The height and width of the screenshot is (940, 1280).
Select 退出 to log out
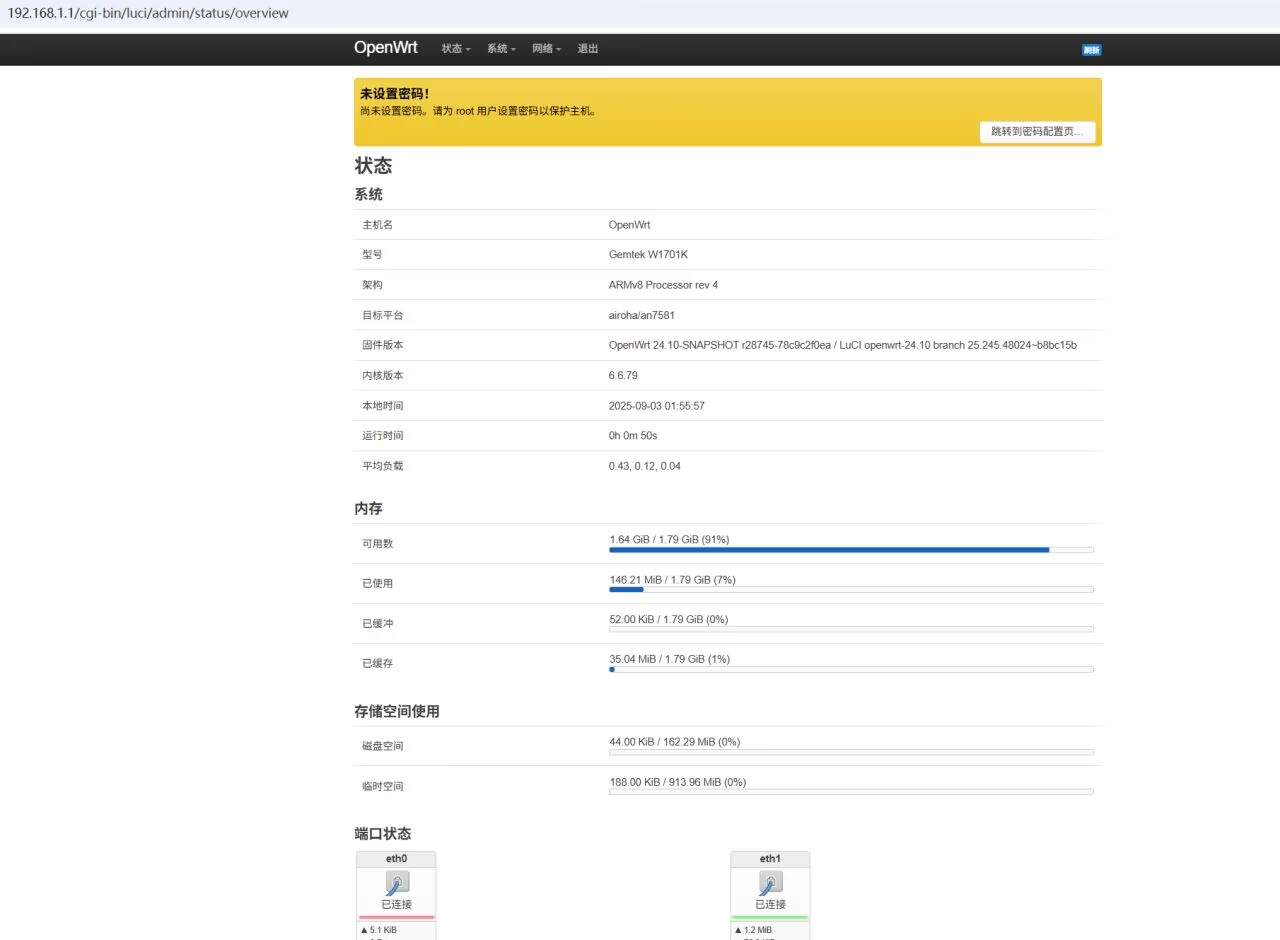587,48
